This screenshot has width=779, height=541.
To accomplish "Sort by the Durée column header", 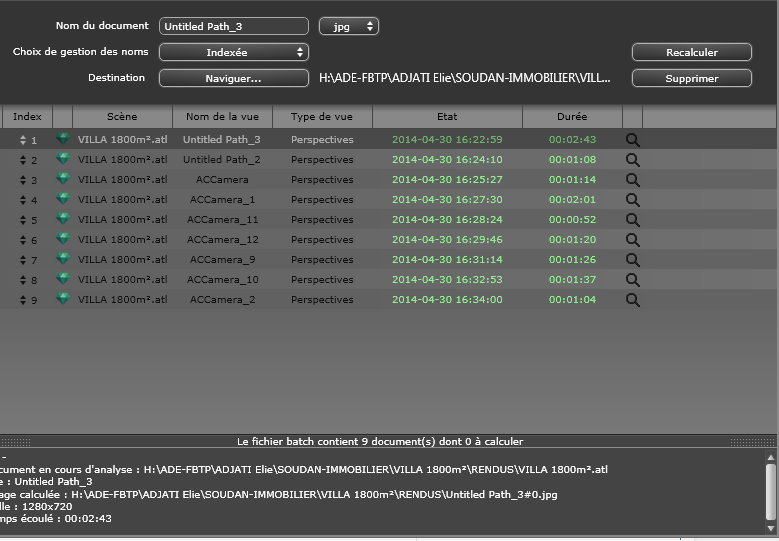I will tap(572, 117).
